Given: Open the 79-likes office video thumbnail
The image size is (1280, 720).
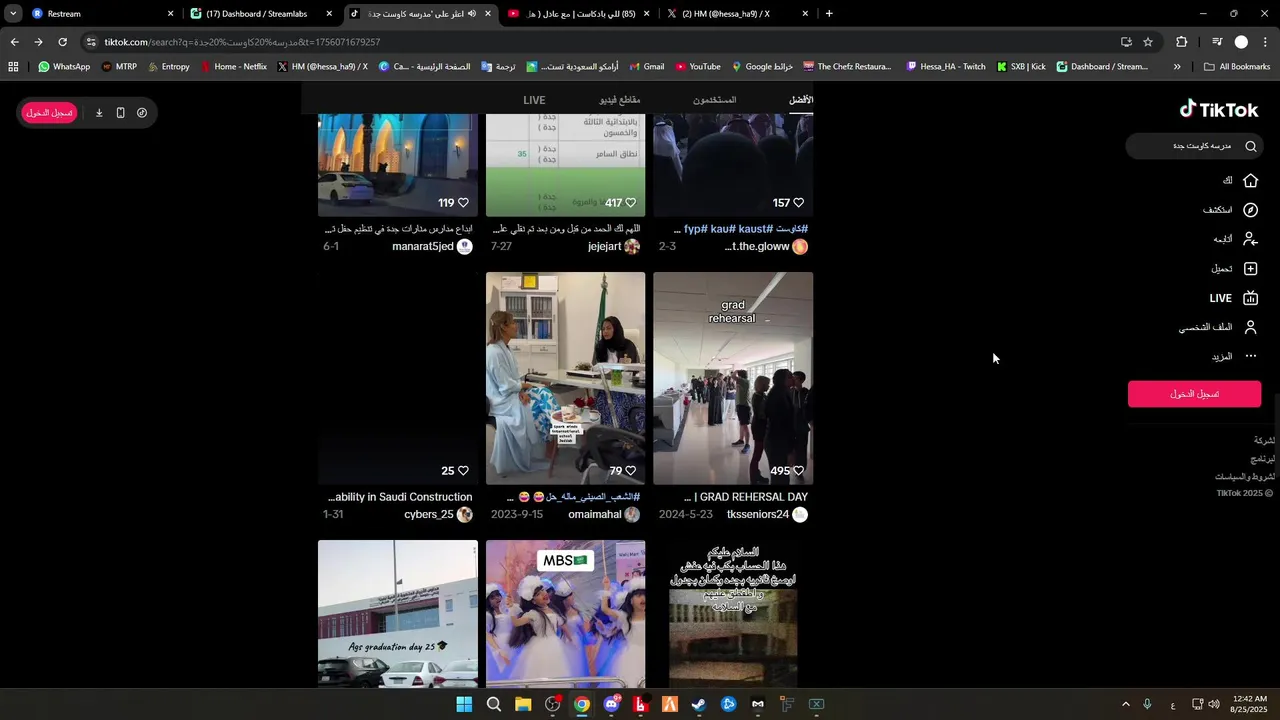Looking at the screenshot, I should 565,378.
